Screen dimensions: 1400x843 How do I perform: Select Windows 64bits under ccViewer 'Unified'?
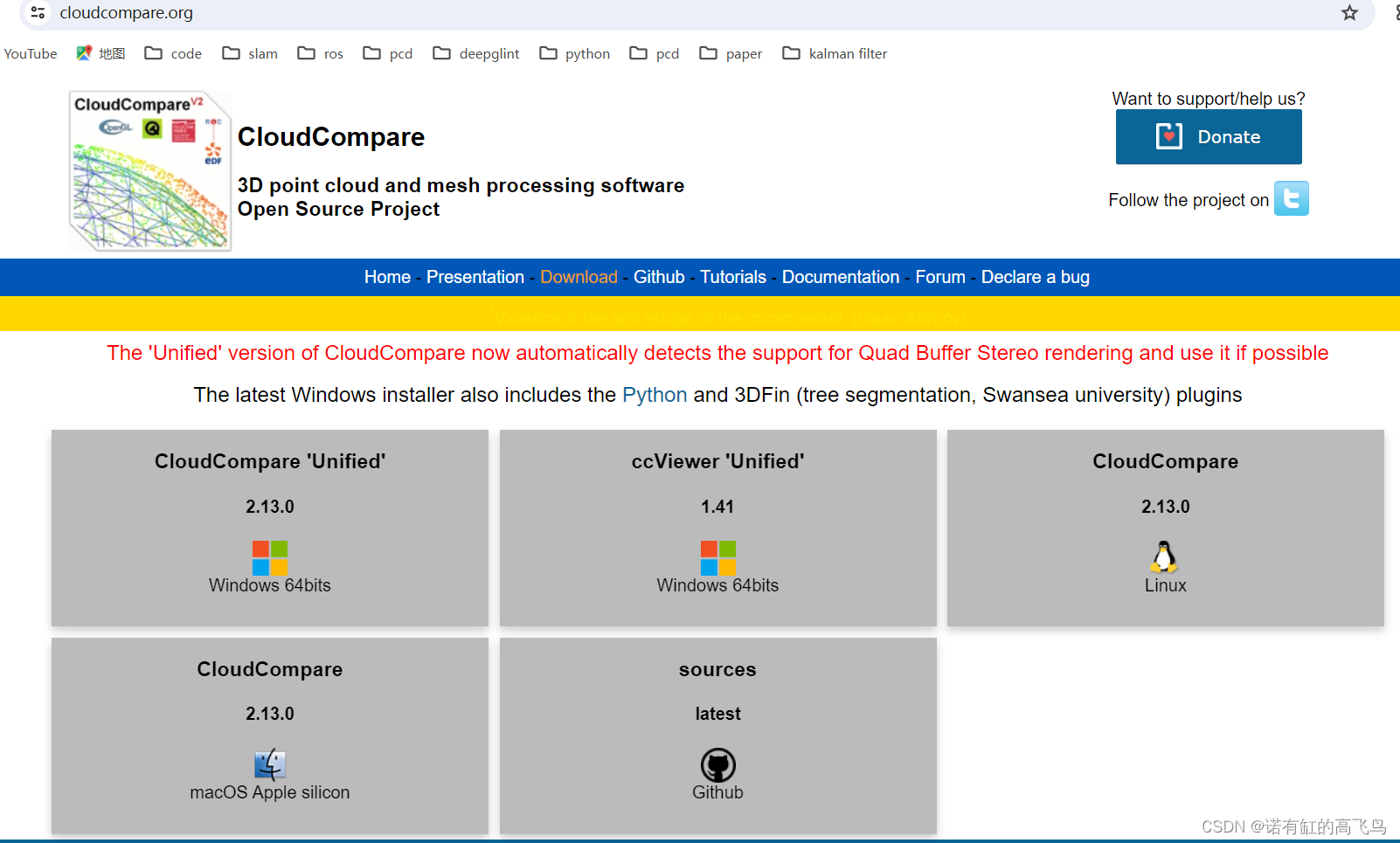[717, 585]
